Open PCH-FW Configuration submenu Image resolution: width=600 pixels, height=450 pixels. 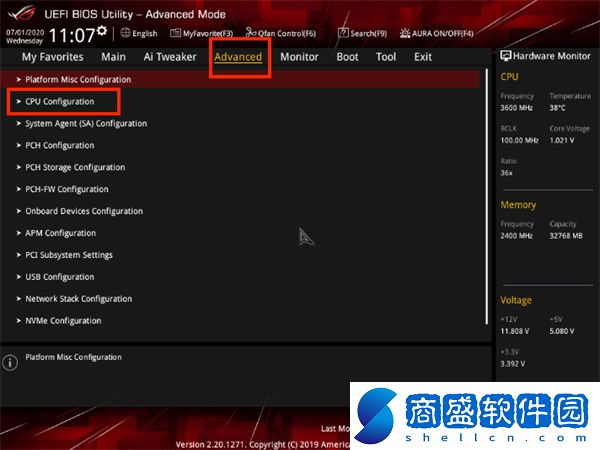[67, 189]
